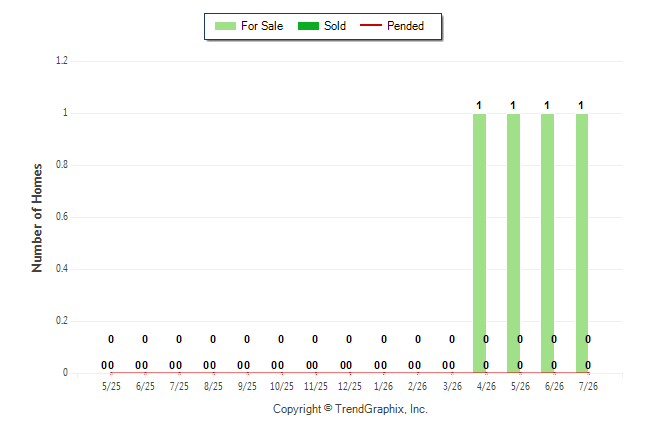
Task: Click the 5/25 x-axis date label
Action: coord(111,387)
